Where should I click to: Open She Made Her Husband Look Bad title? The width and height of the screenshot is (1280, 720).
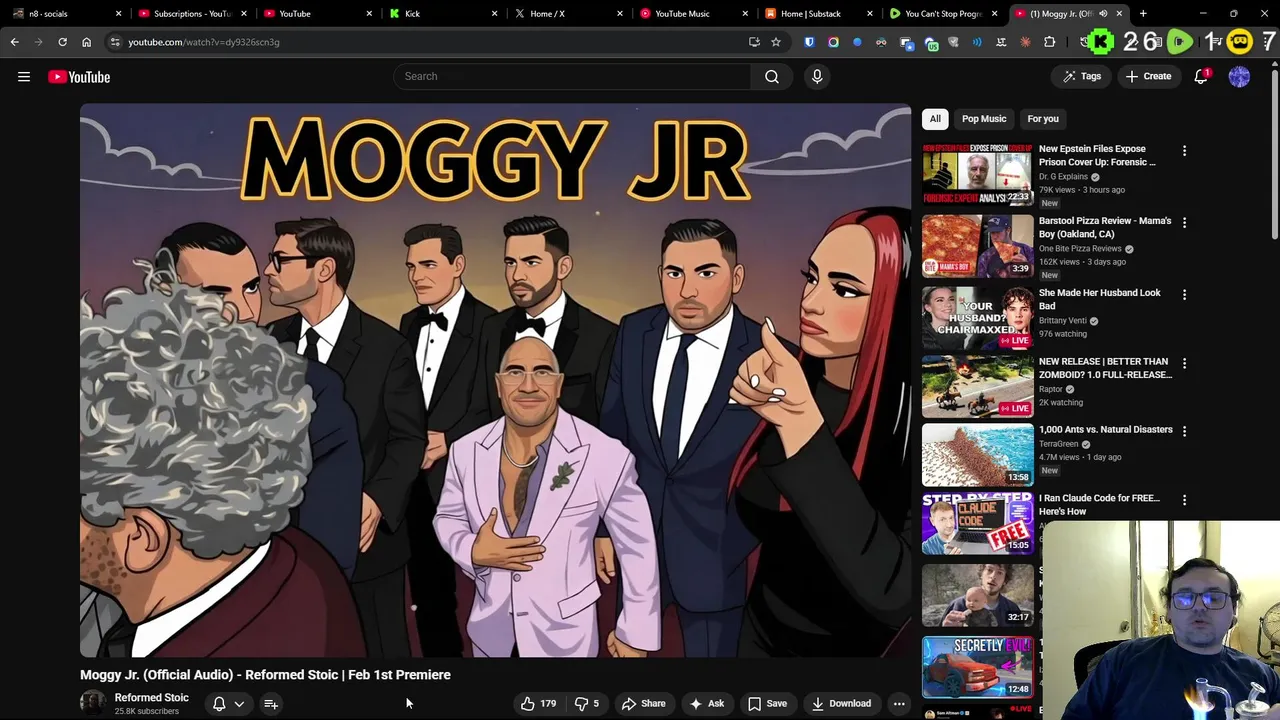point(1099,299)
